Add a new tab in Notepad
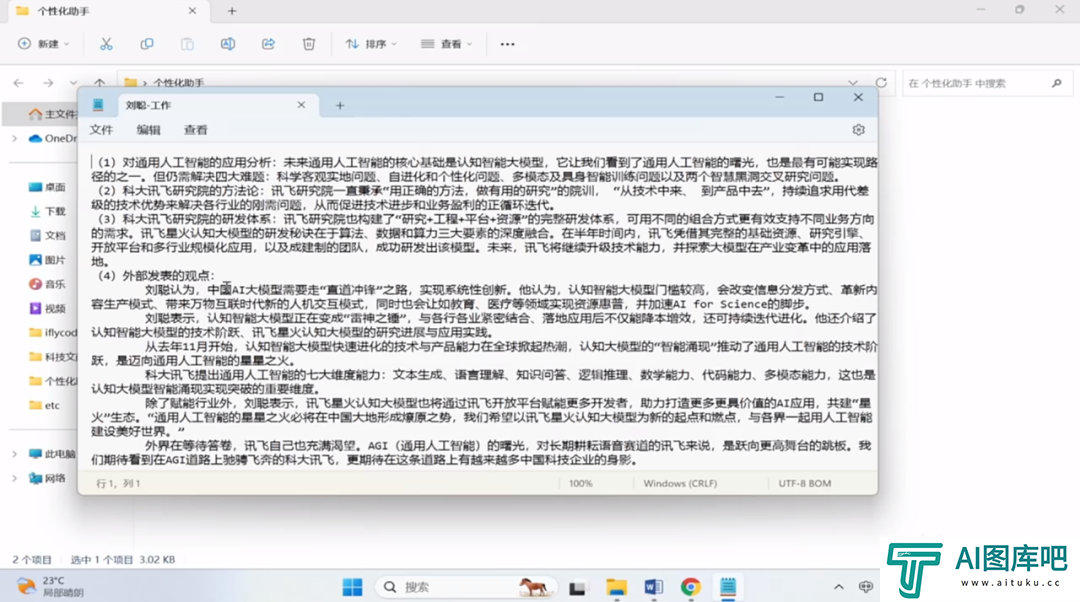Viewport: 1080px width, 602px height. click(340, 105)
